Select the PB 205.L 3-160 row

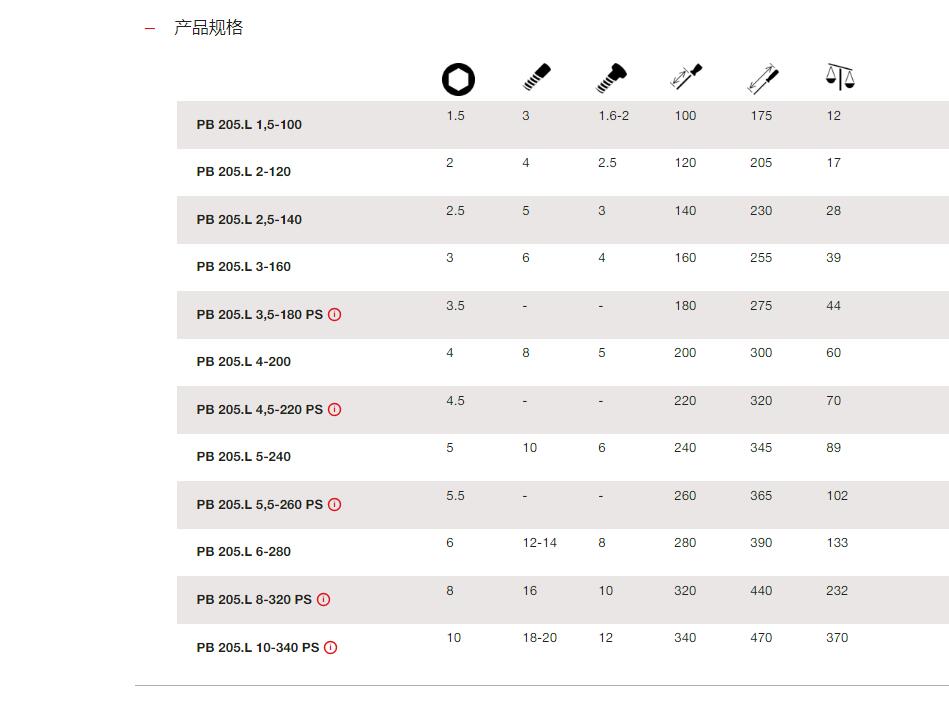point(563,267)
